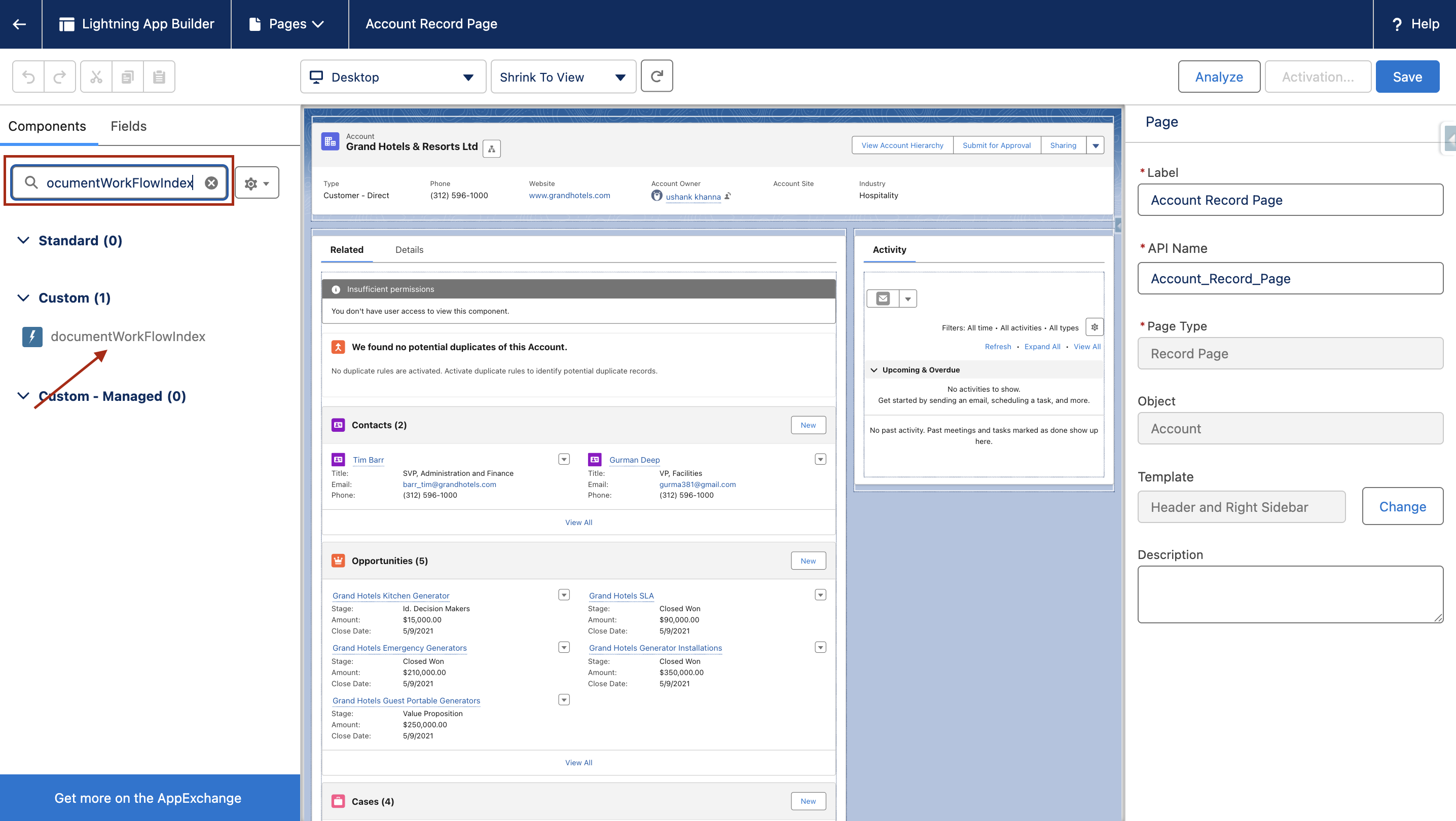
Task: Click the page Label input field
Action: (1290, 200)
